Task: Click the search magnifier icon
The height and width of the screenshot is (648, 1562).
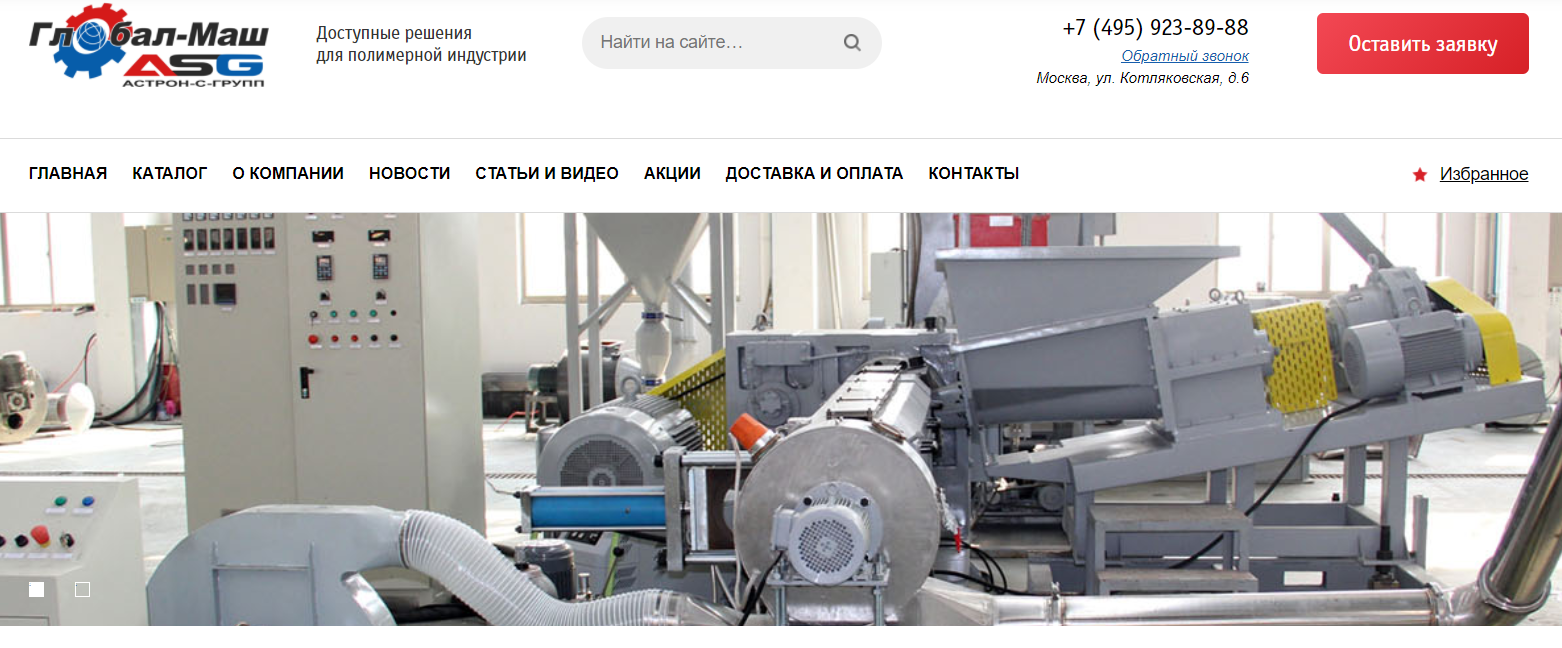Action: pos(852,43)
